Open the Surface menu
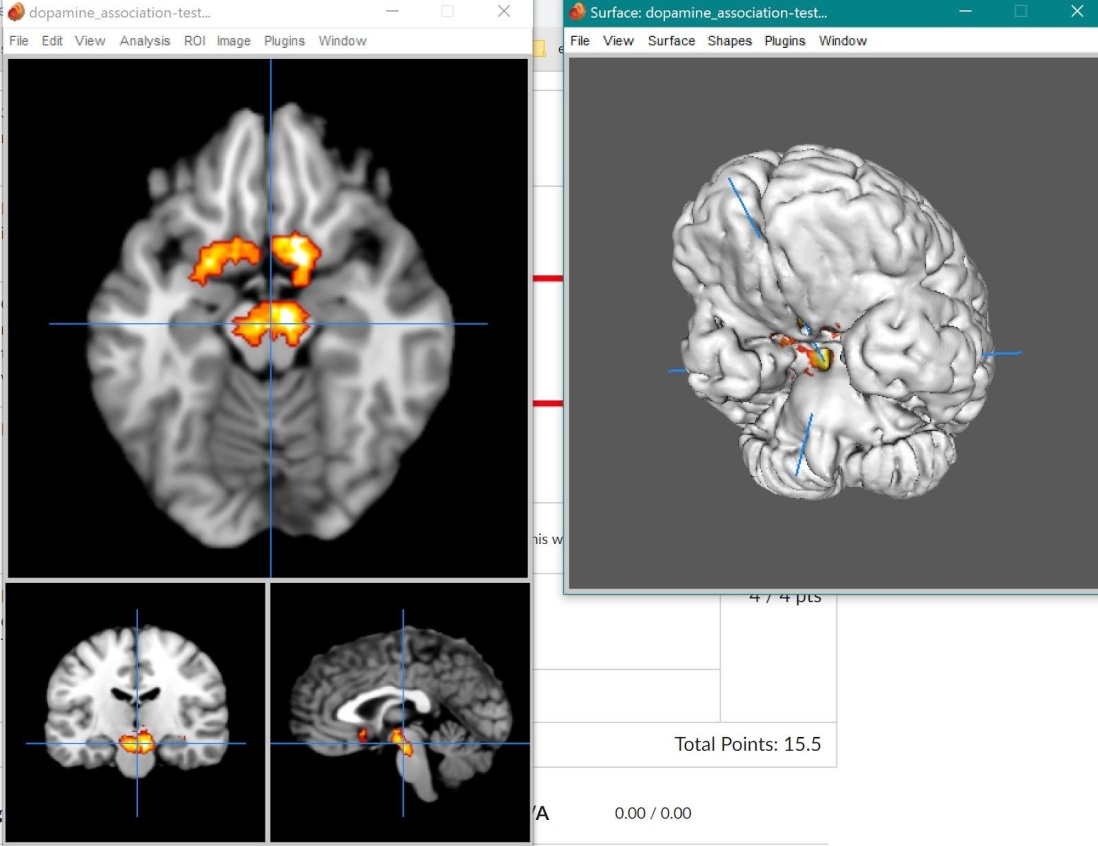The width and height of the screenshot is (1098, 846). click(x=671, y=41)
